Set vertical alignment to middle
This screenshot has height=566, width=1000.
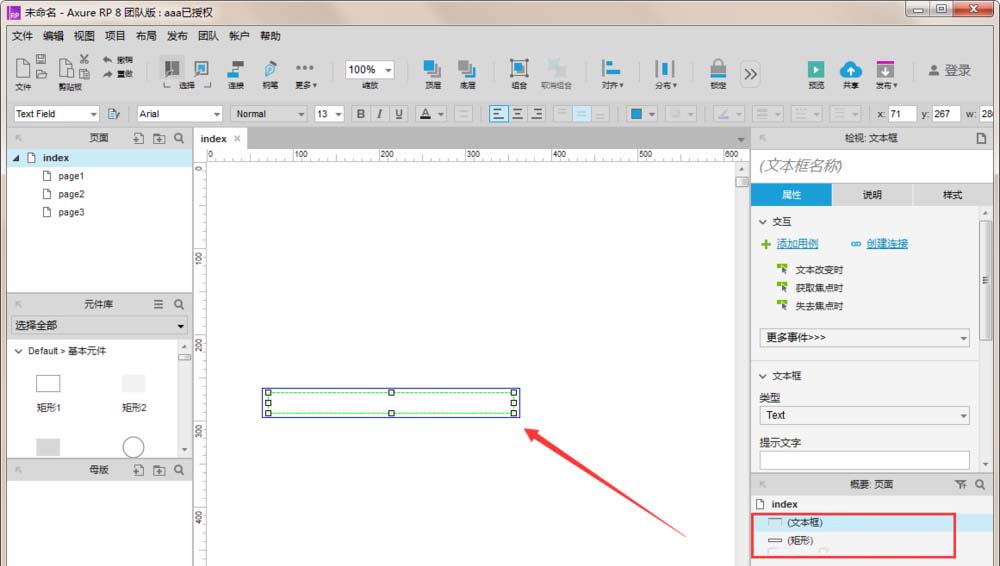(581, 114)
